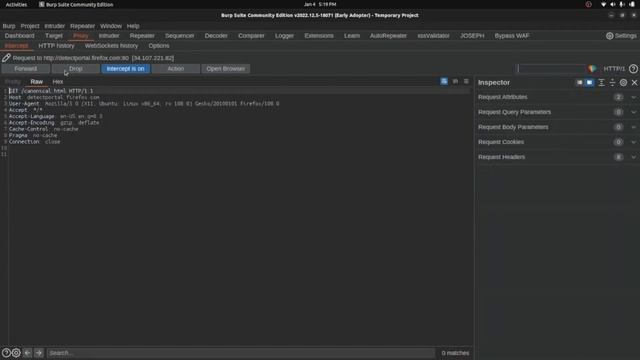Screen dimensions: 640x360
Task: Select the first message editor view icon
Action: click(444, 81)
